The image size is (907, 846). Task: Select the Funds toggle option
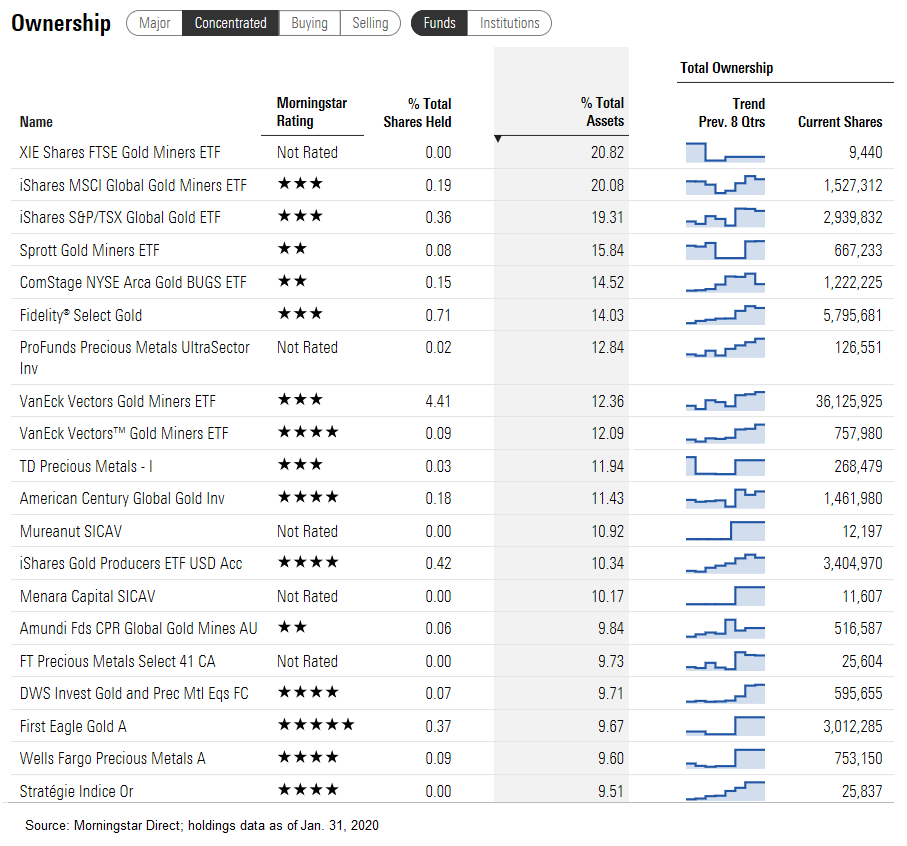click(x=439, y=23)
